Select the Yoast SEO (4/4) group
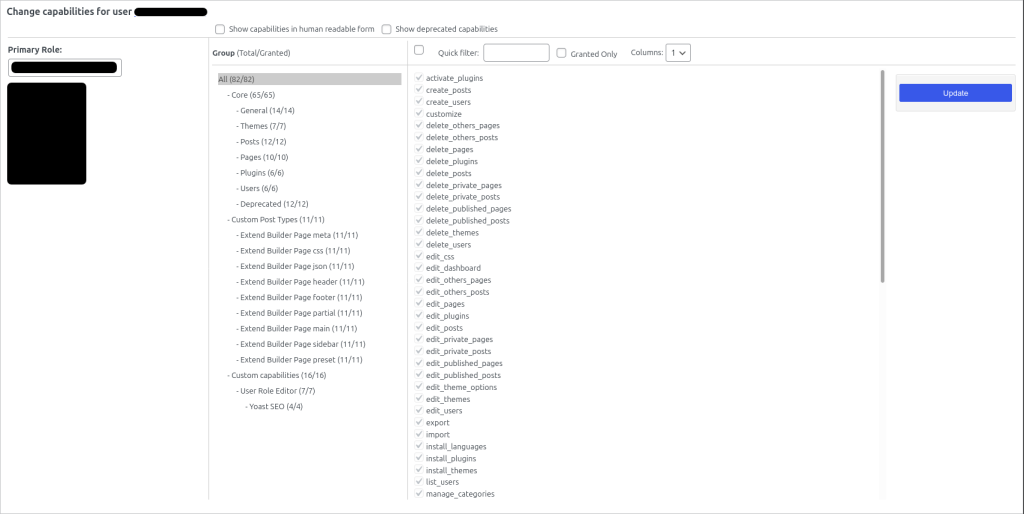 [275, 406]
